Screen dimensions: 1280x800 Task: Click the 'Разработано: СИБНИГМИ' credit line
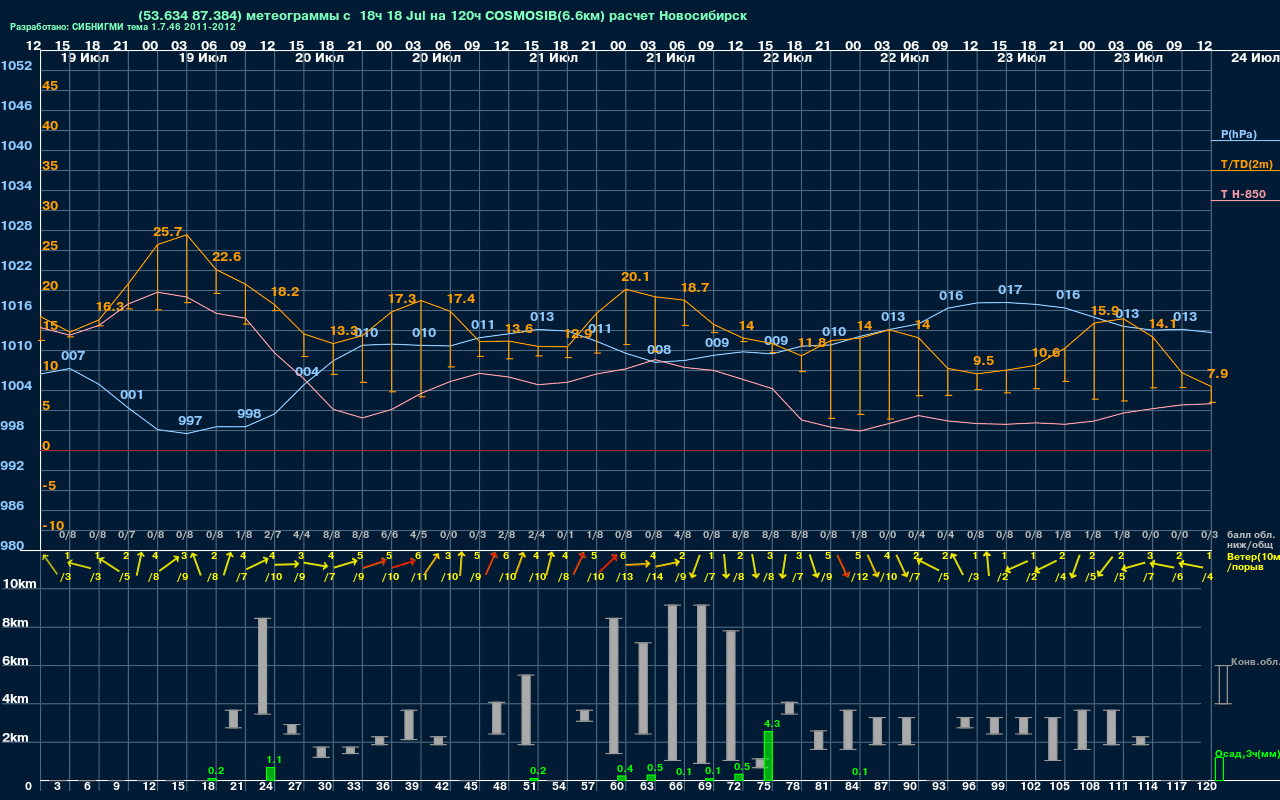tap(123, 27)
